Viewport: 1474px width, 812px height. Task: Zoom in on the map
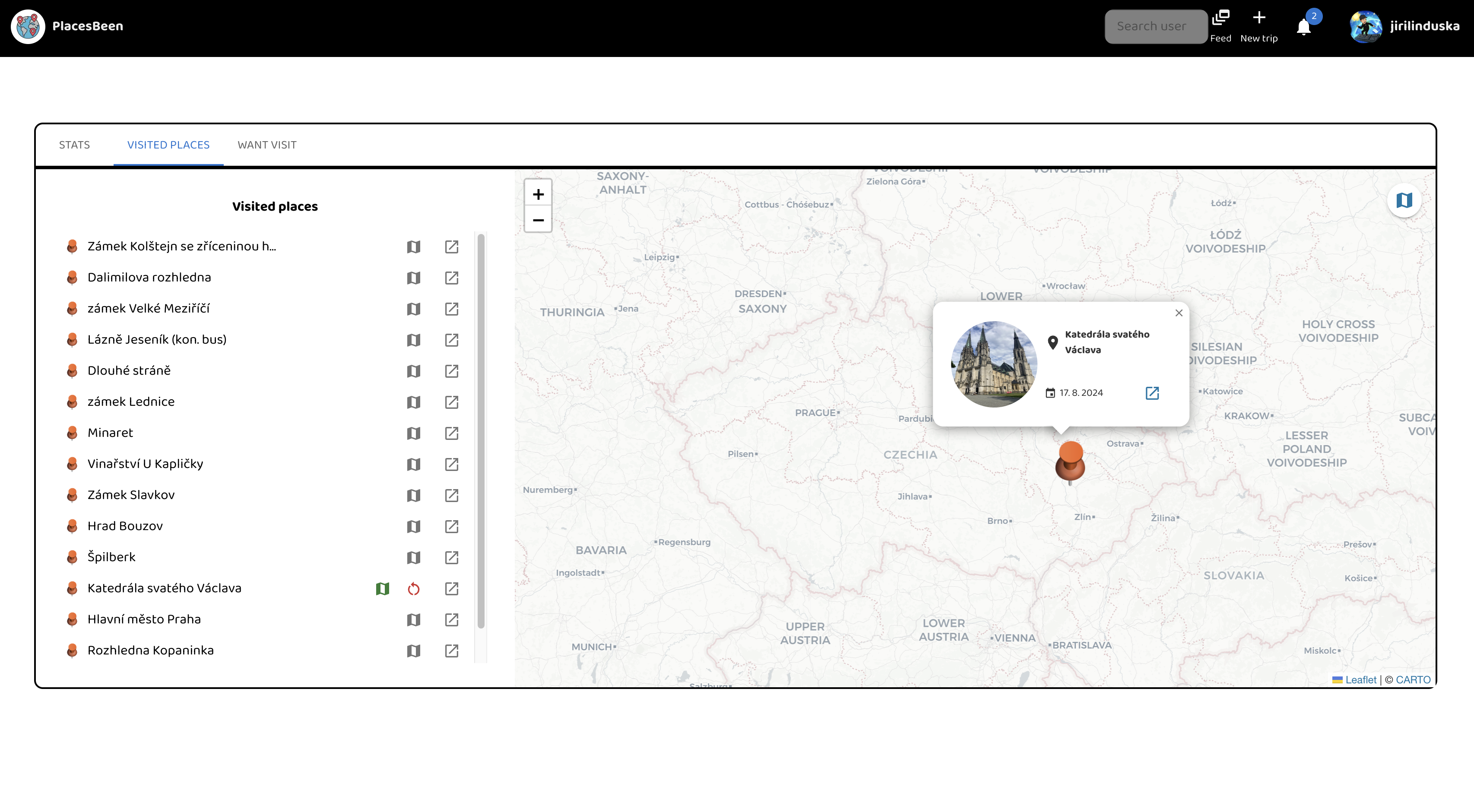538,194
